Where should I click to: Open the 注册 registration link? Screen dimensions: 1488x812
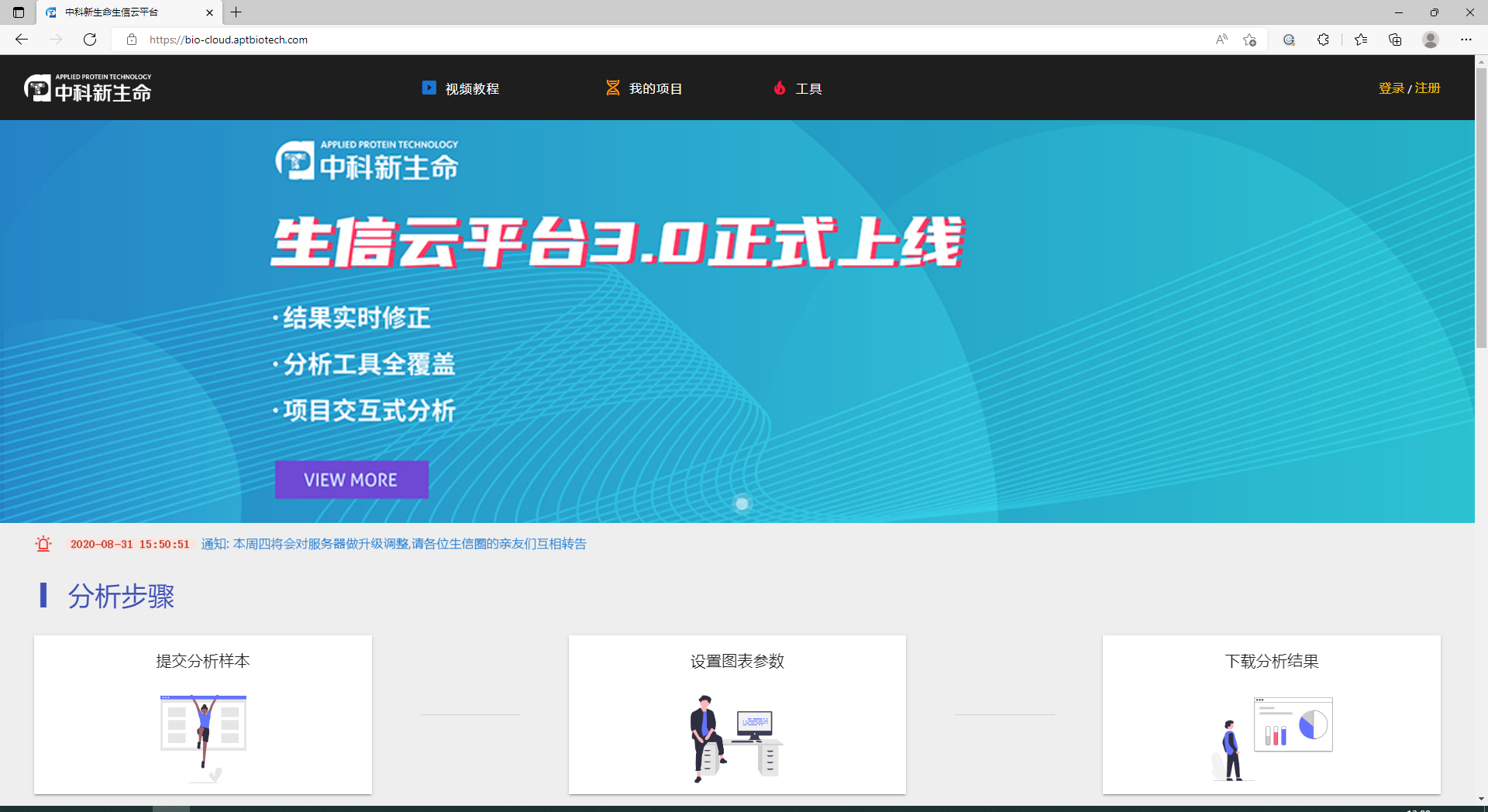pos(1428,88)
